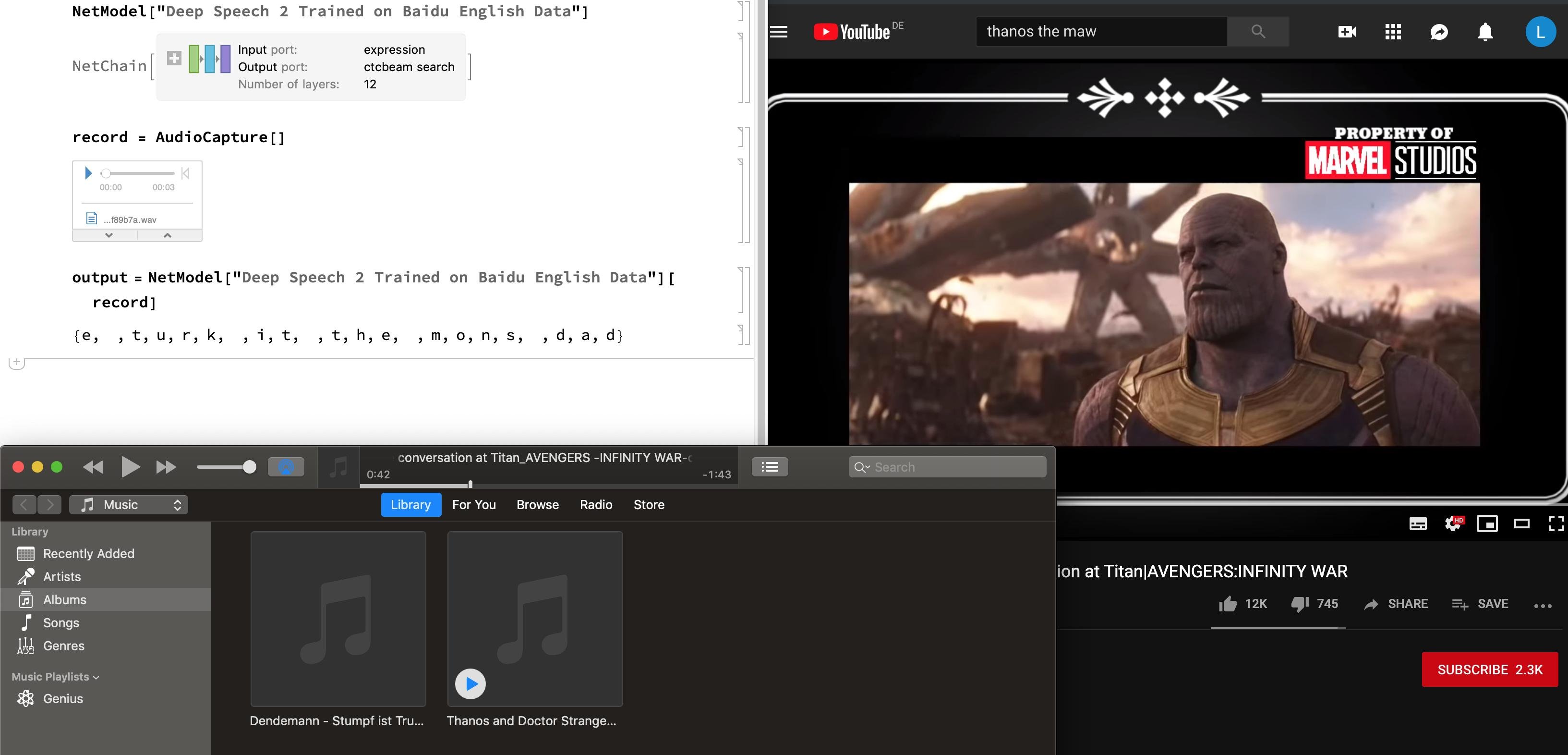Select Songs in iTunes sidebar
The width and height of the screenshot is (1568, 755).
point(106,623)
